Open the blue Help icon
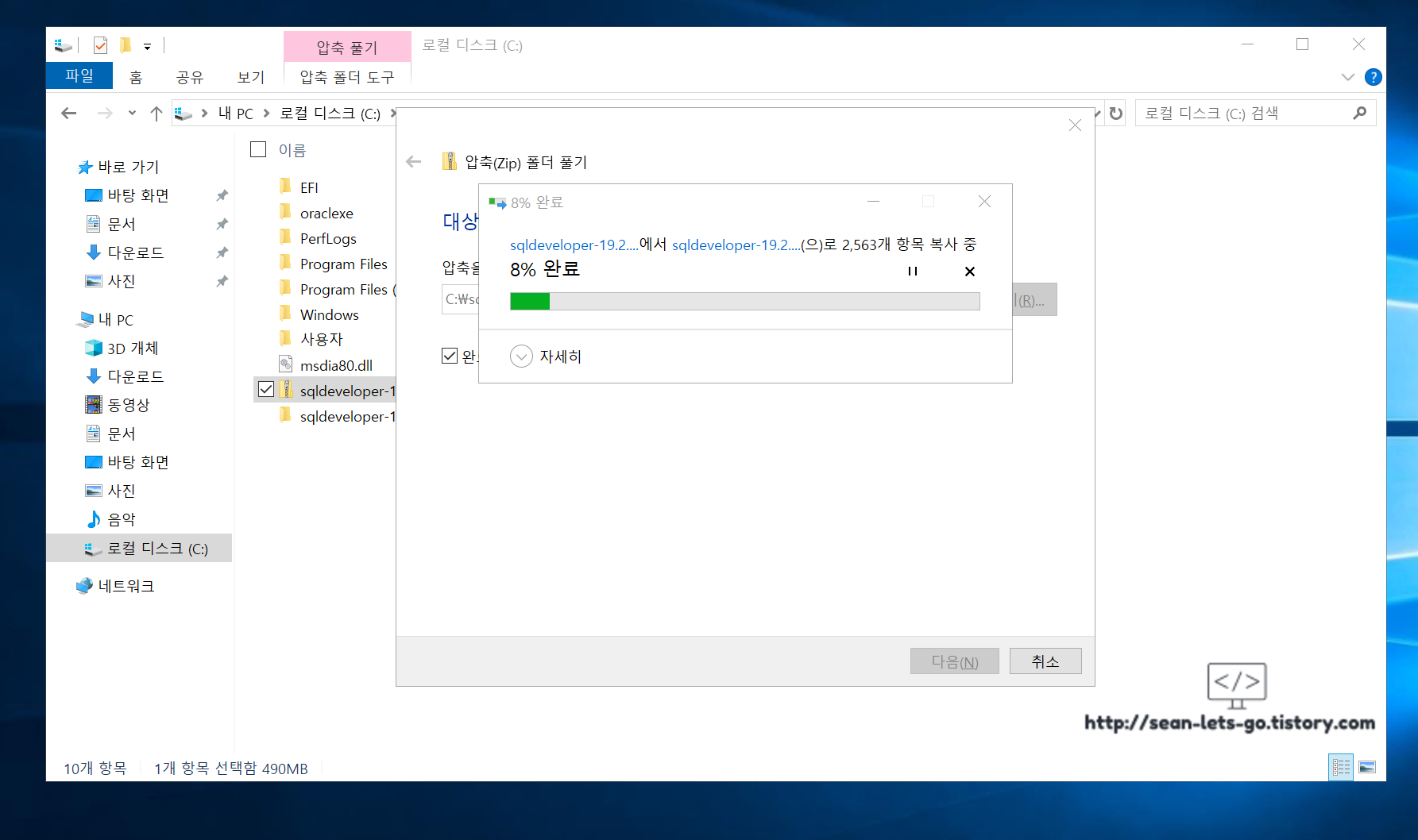This screenshot has width=1418, height=840. pos(1373,77)
